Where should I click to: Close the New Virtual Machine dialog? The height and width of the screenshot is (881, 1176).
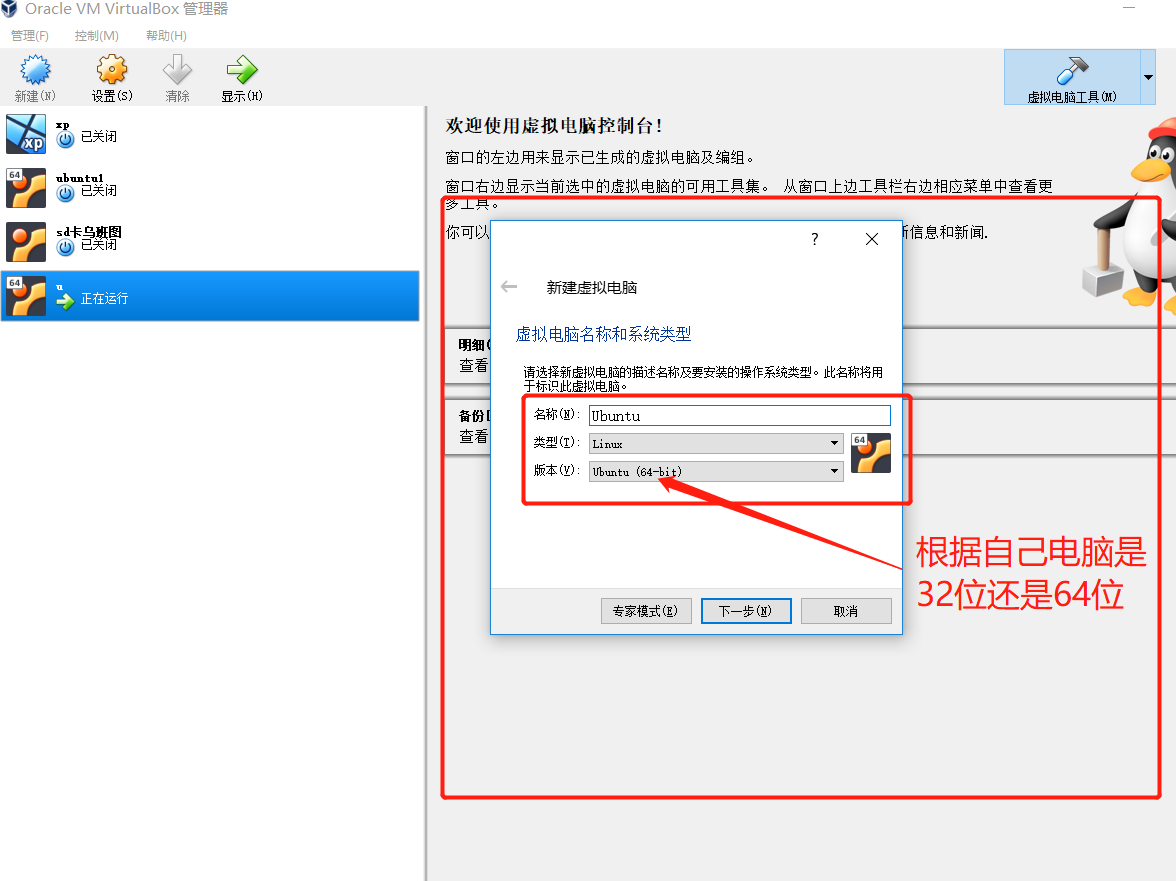(872, 239)
